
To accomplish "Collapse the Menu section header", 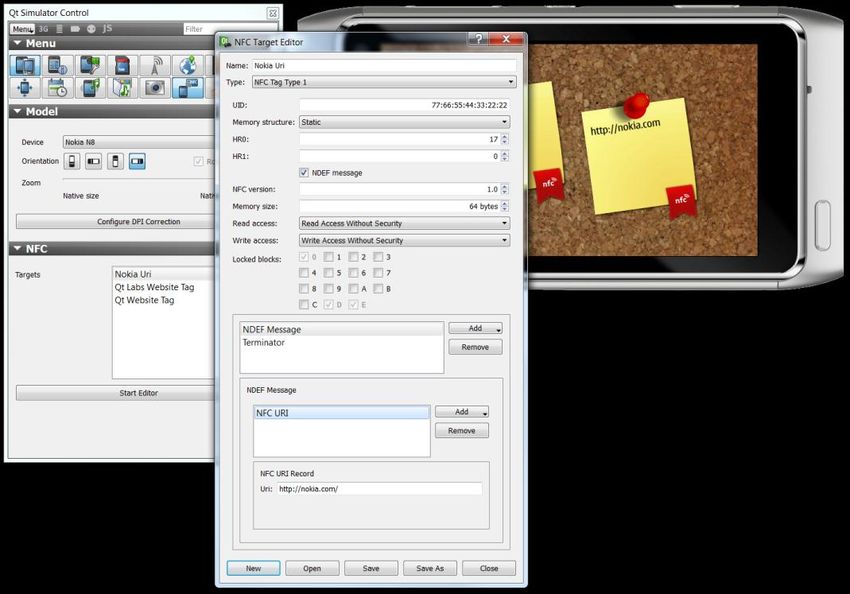I will pyautogui.click(x=112, y=43).
